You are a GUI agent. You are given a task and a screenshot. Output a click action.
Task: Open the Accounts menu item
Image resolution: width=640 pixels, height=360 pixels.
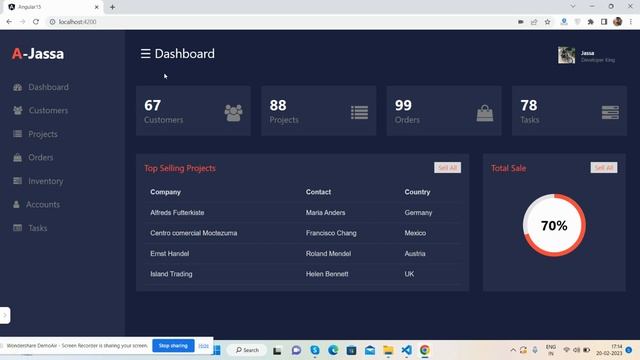[x=43, y=204]
